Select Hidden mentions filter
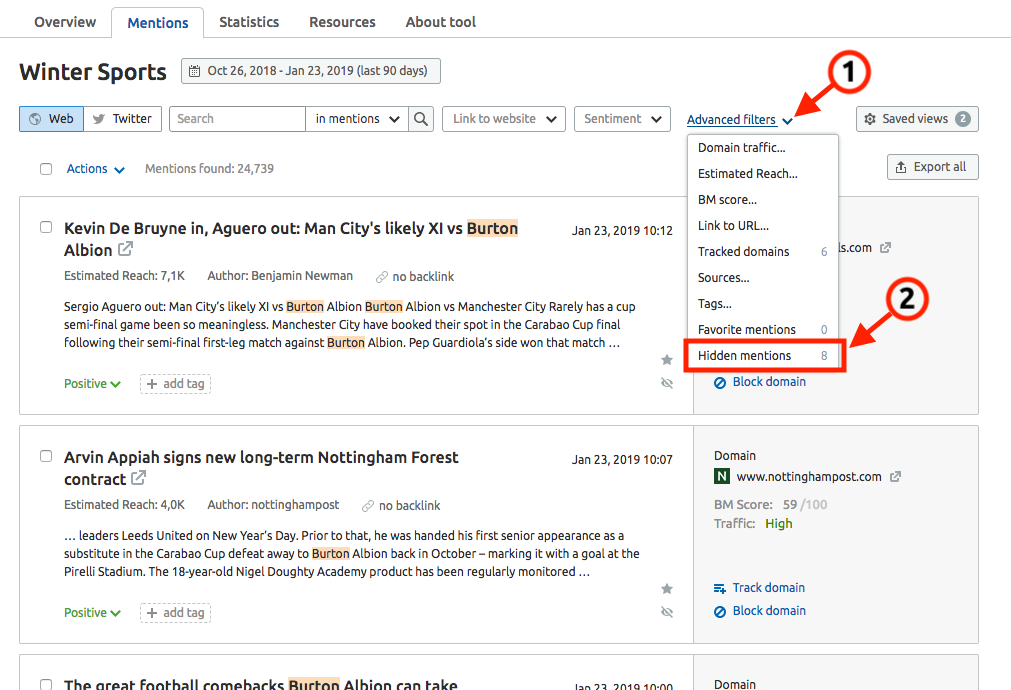 pos(764,356)
